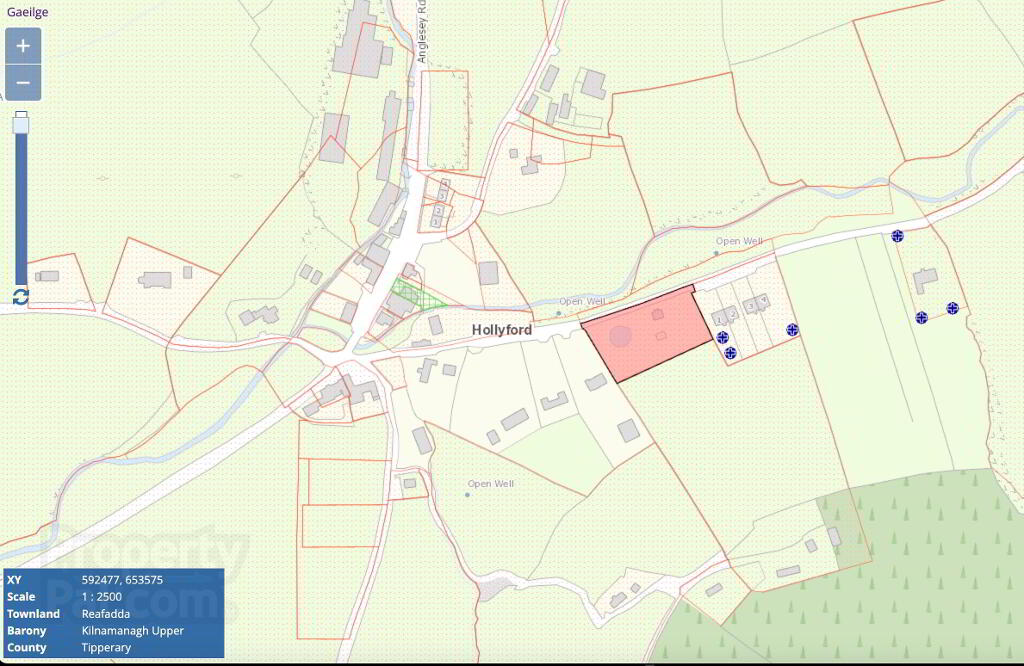Click the zoom out minus button

[23, 83]
